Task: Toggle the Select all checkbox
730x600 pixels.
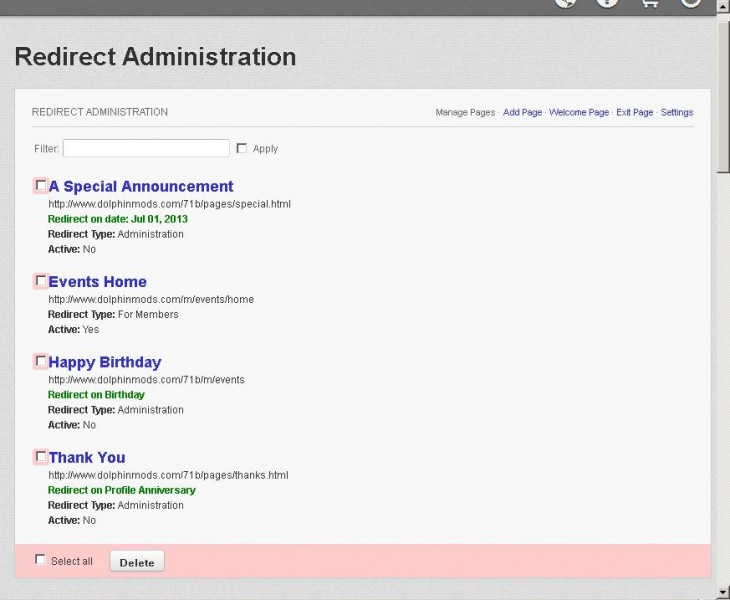Action: (x=41, y=560)
